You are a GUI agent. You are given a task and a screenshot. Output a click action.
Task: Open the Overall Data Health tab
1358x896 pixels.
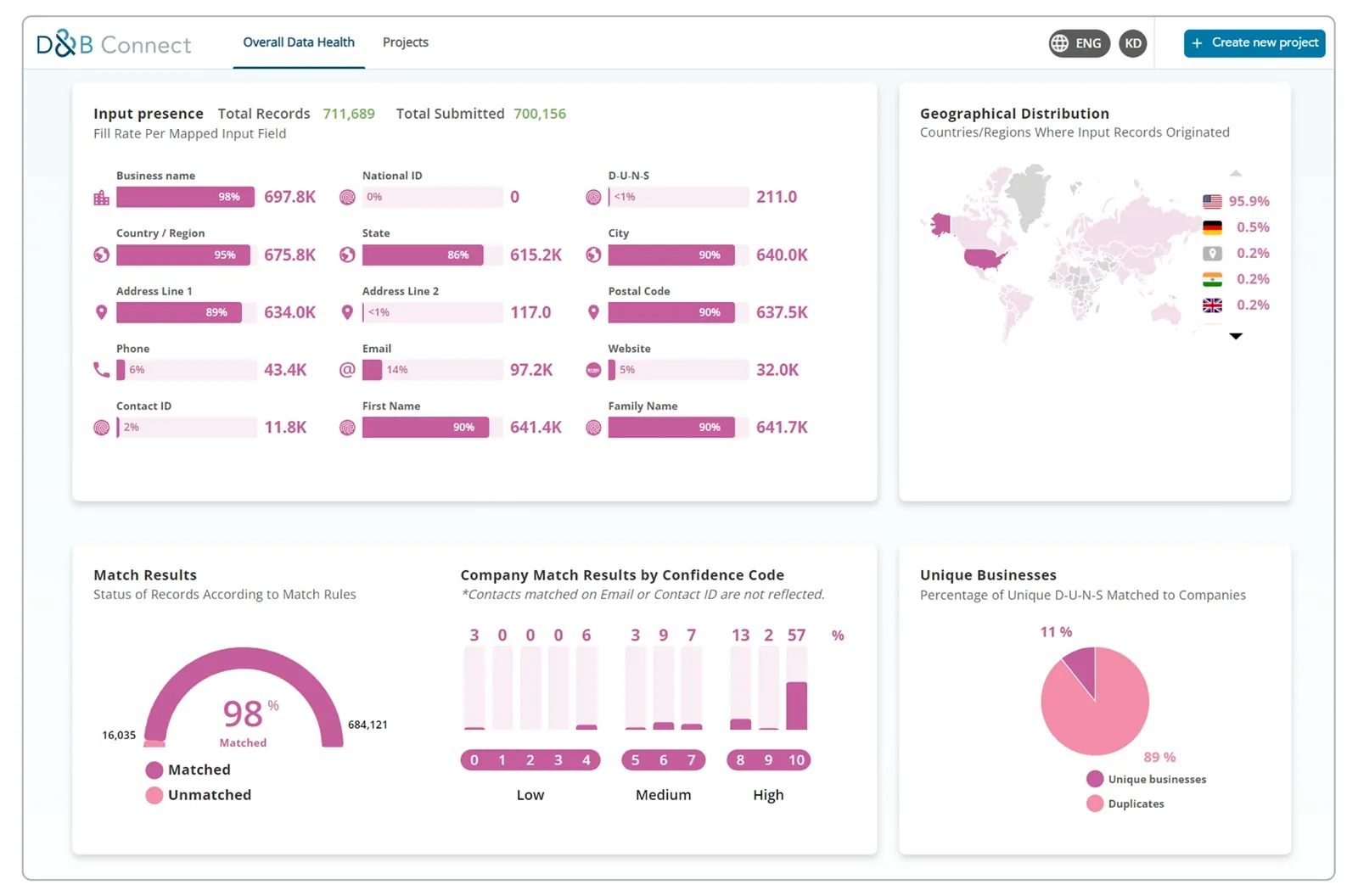[x=299, y=42]
